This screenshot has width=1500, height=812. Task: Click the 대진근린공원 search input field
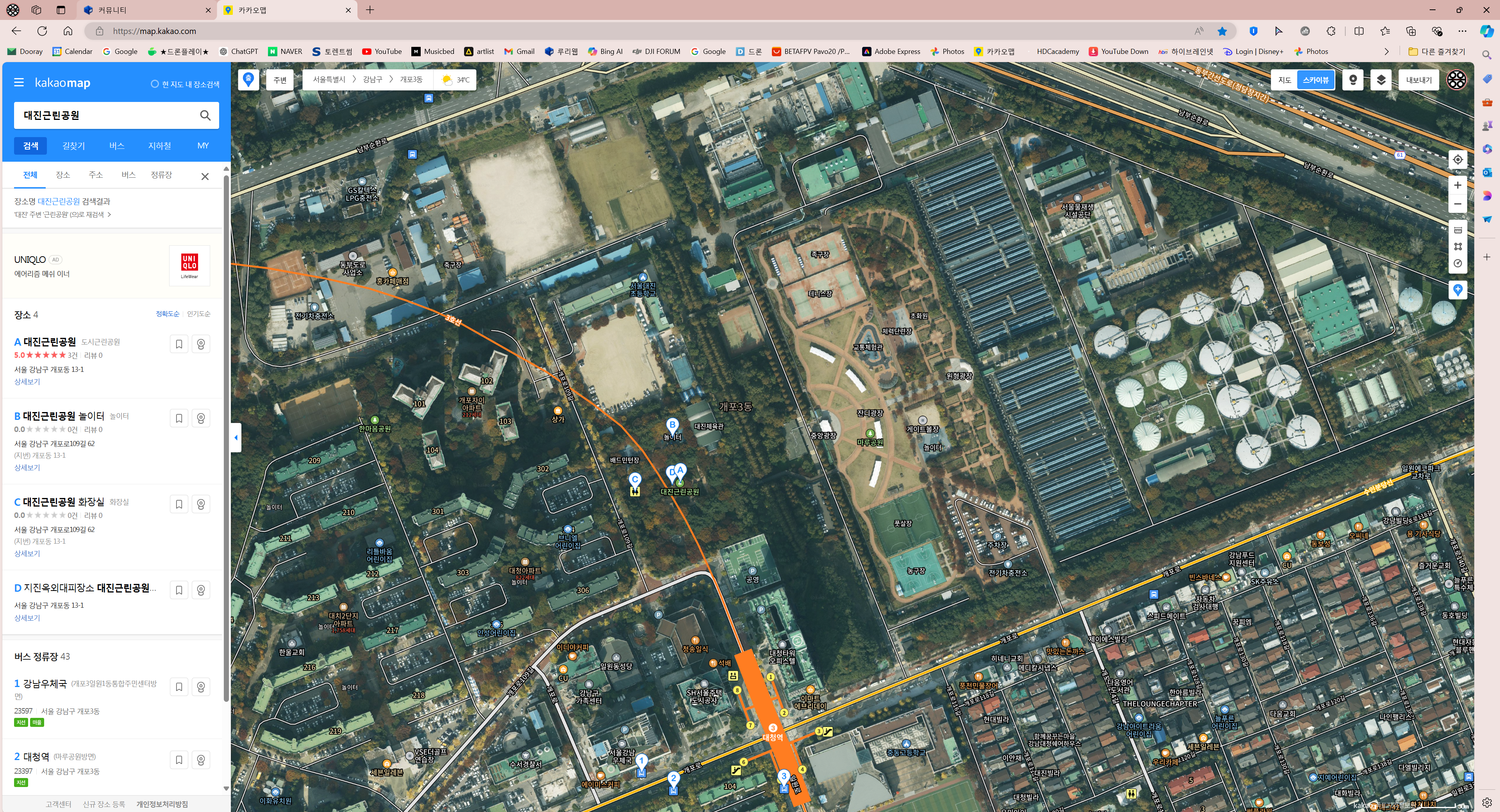105,115
